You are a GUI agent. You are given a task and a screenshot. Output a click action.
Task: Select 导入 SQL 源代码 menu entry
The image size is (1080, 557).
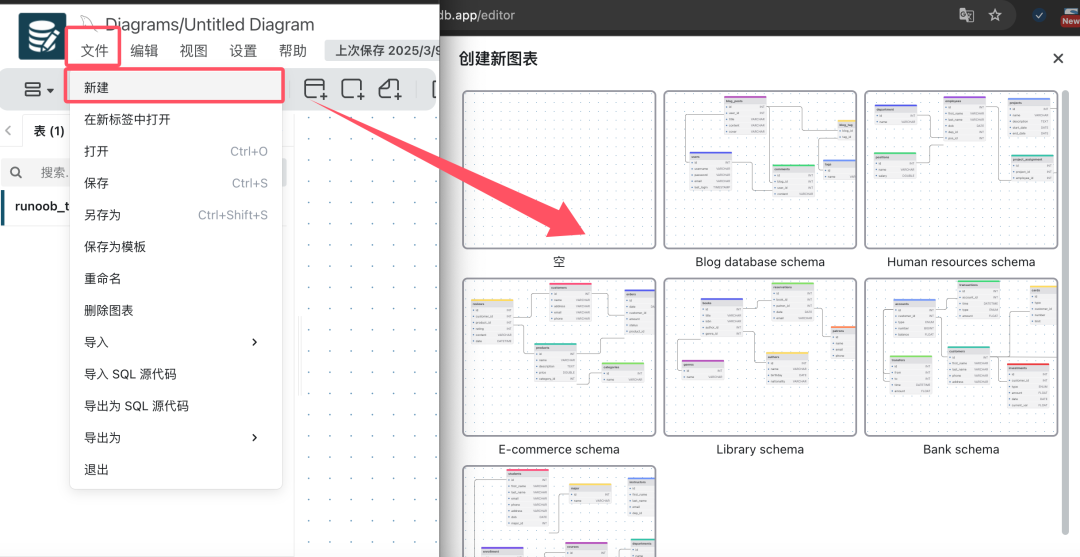pos(130,374)
